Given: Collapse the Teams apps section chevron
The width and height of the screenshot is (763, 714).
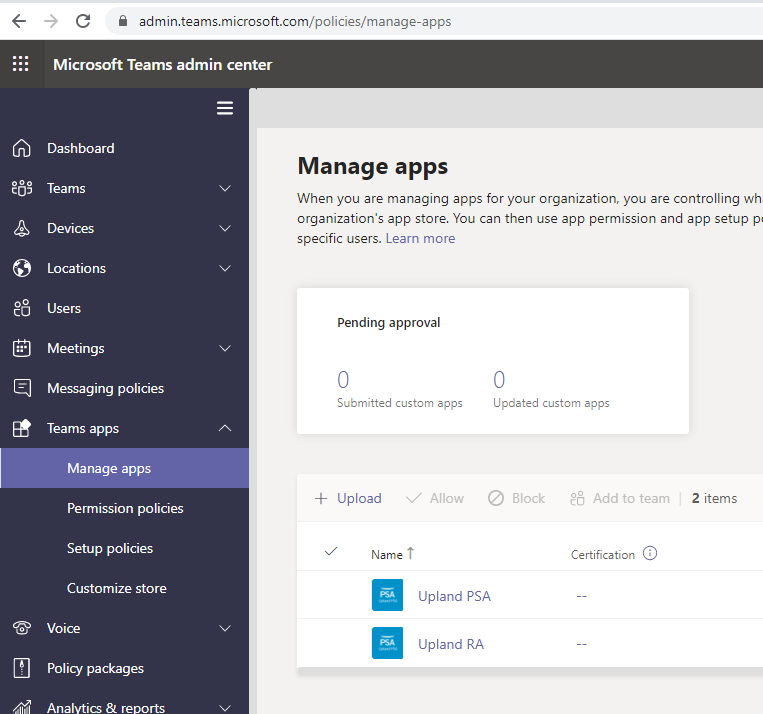Looking at the screenshot, I should [225, 428].
